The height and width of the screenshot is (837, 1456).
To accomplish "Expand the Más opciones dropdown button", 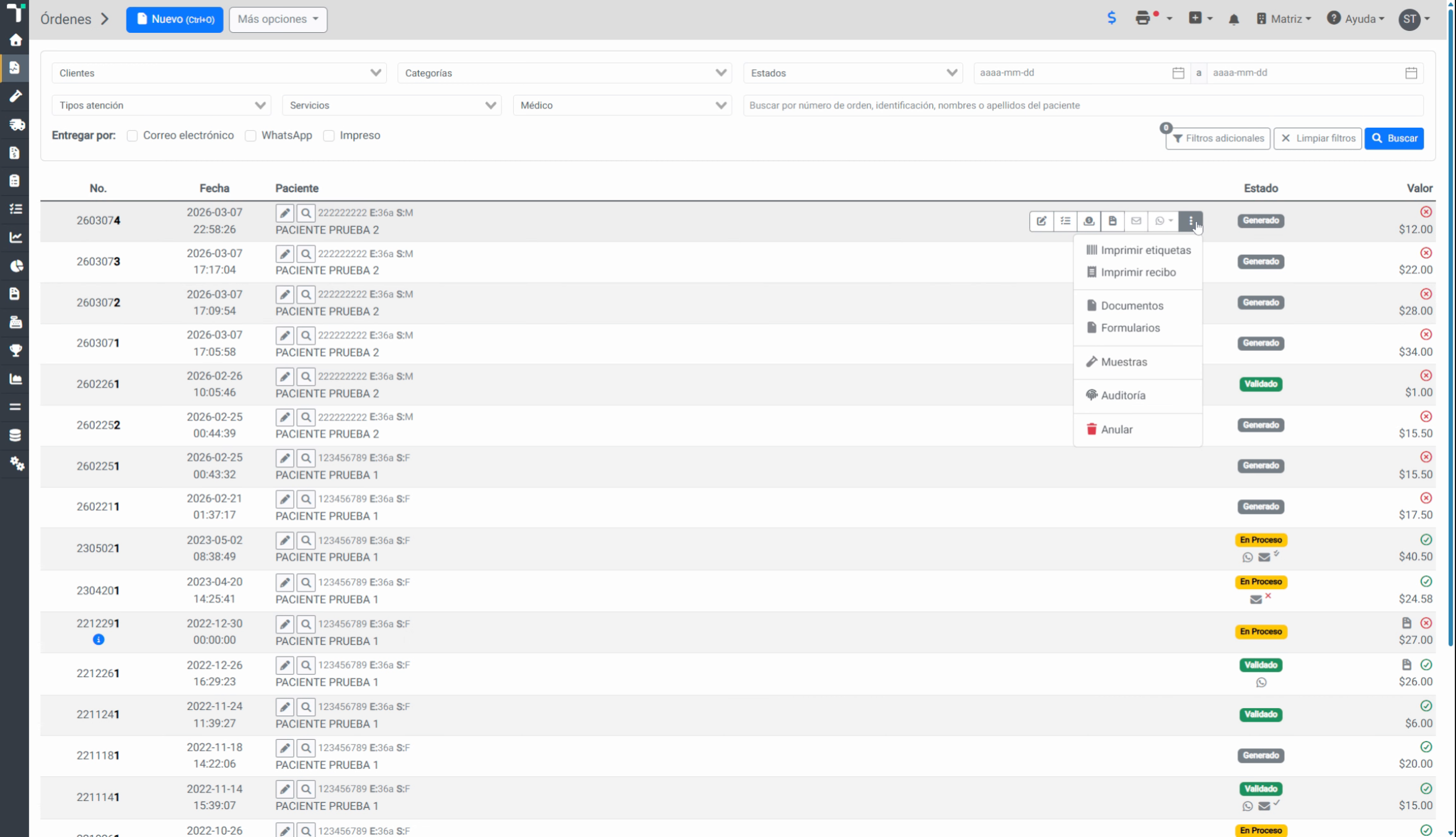I will coord(278,19).
